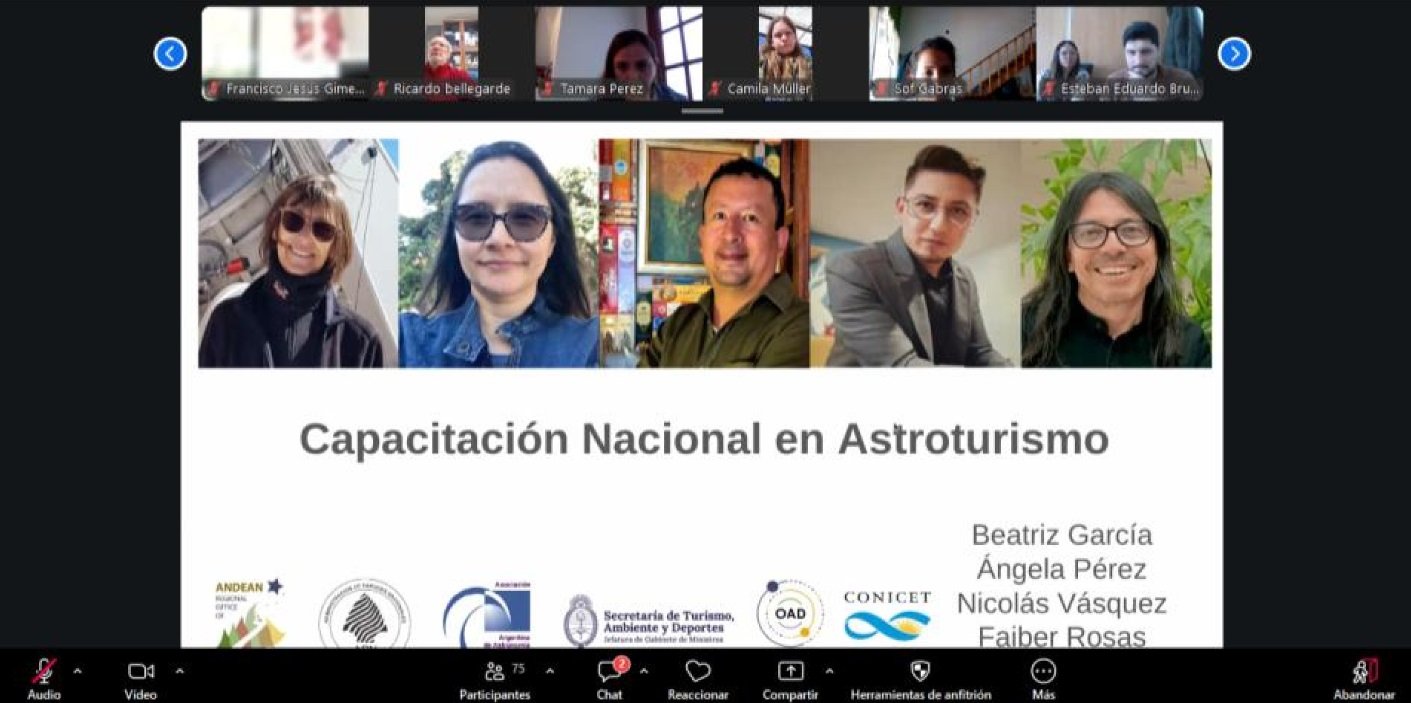Open the Reaccionar heart icon
The image size is (1411, 703).
[x=698, y=671]
